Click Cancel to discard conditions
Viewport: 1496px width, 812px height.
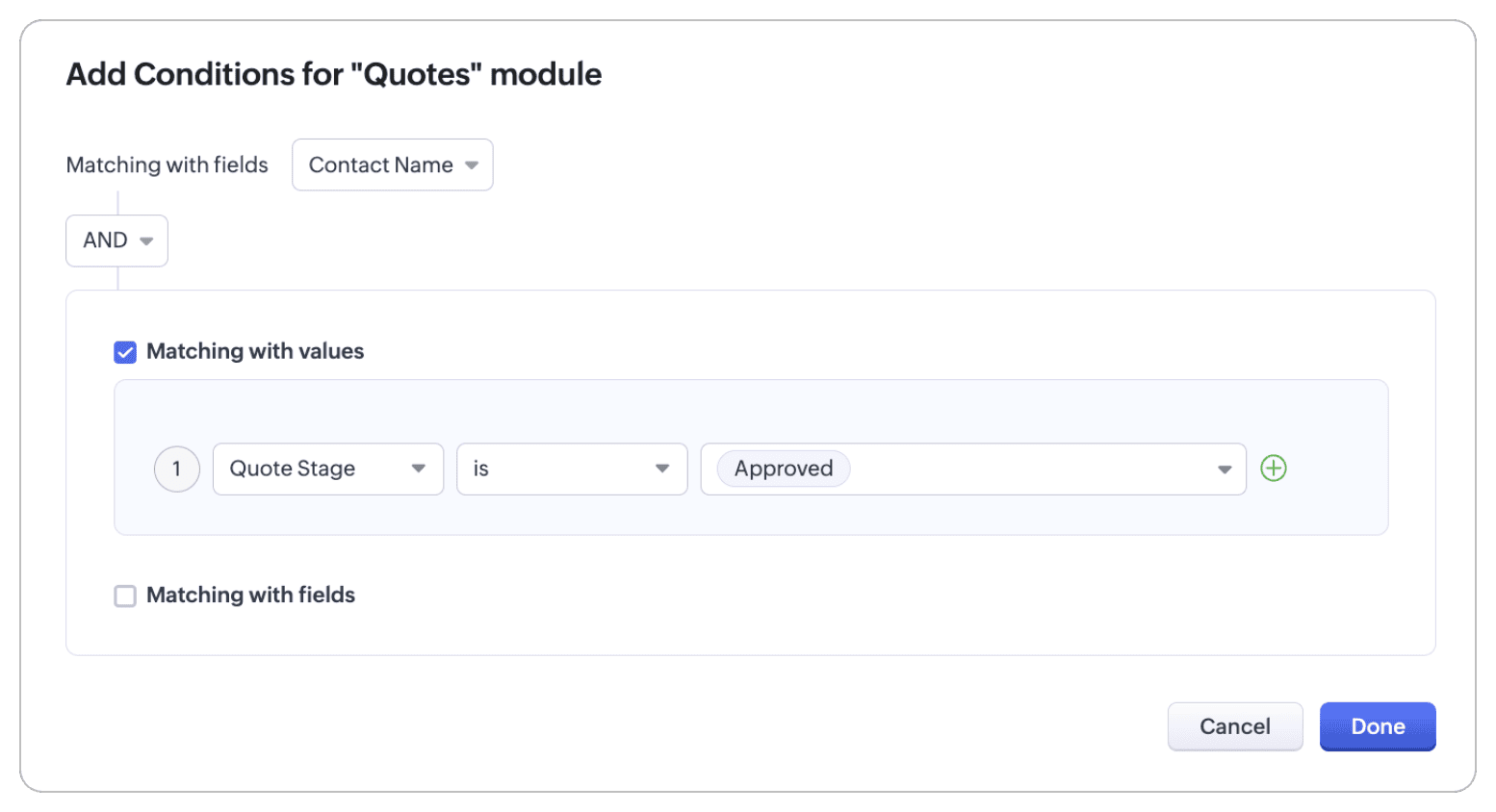pos(1235,726)
